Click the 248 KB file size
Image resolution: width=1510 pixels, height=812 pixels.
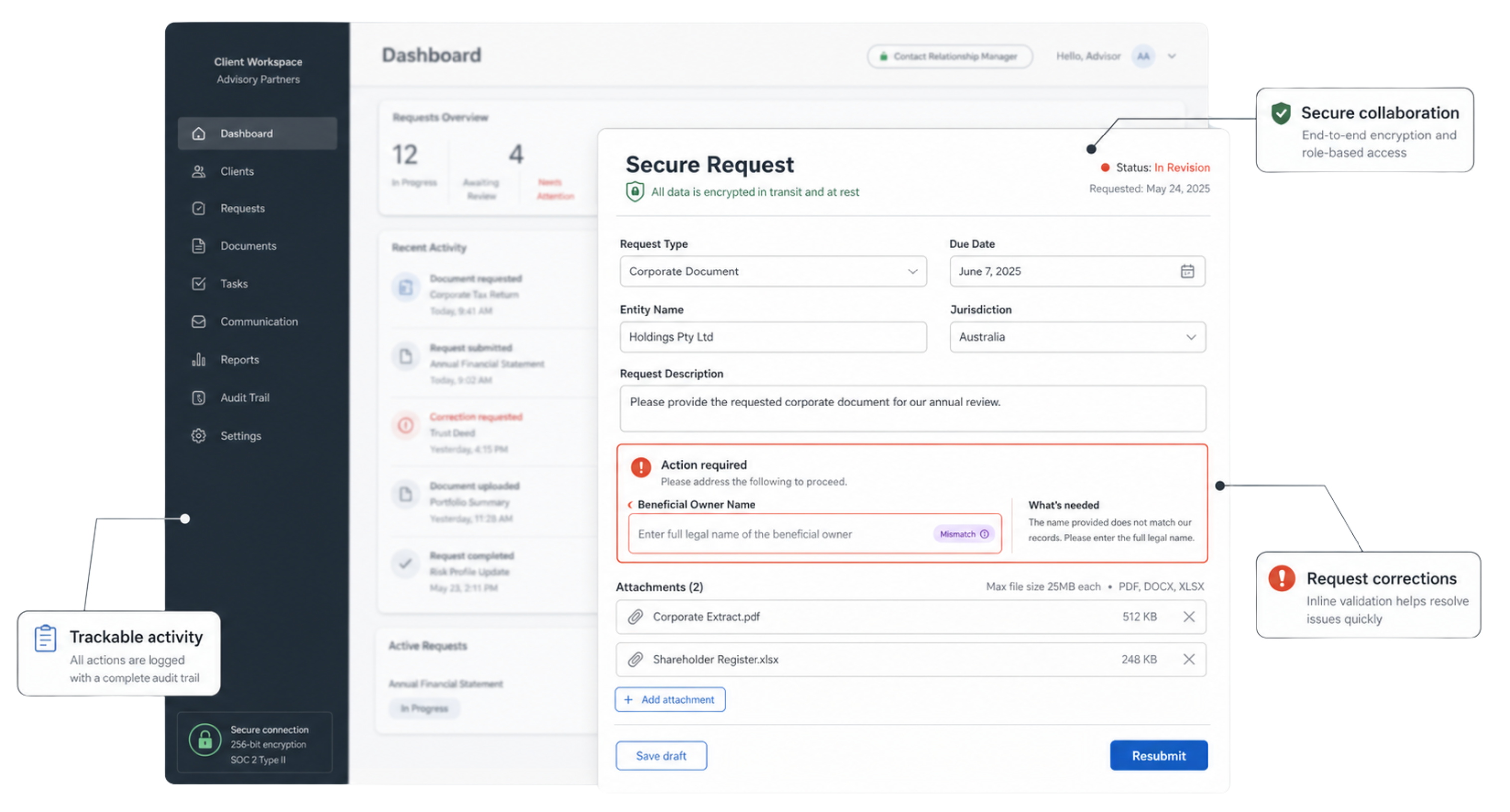(x=1140, y=660)
